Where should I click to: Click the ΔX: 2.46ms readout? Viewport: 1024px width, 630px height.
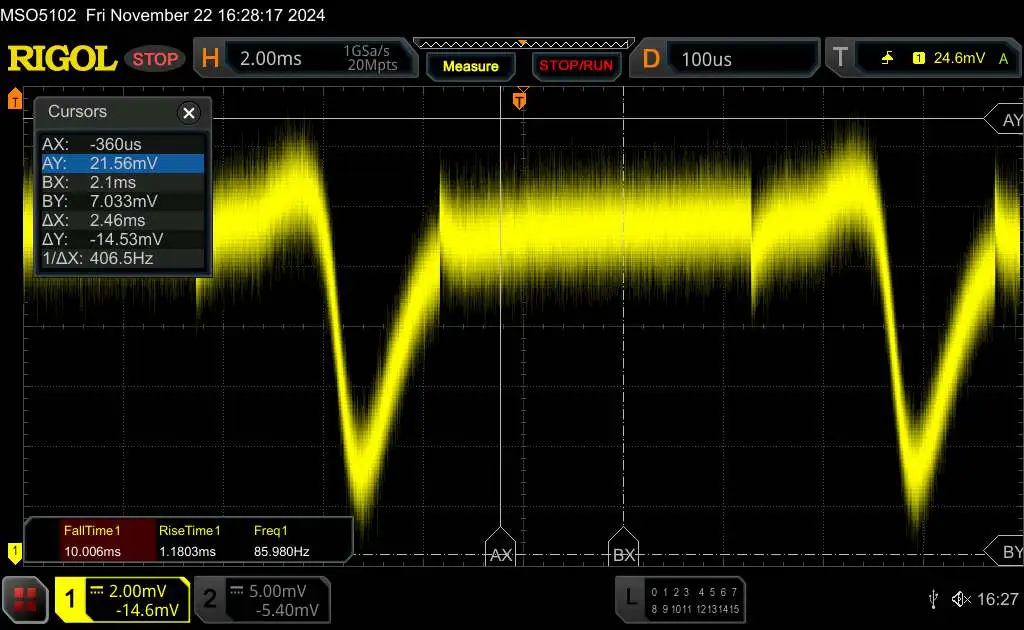tap(123, 219)
